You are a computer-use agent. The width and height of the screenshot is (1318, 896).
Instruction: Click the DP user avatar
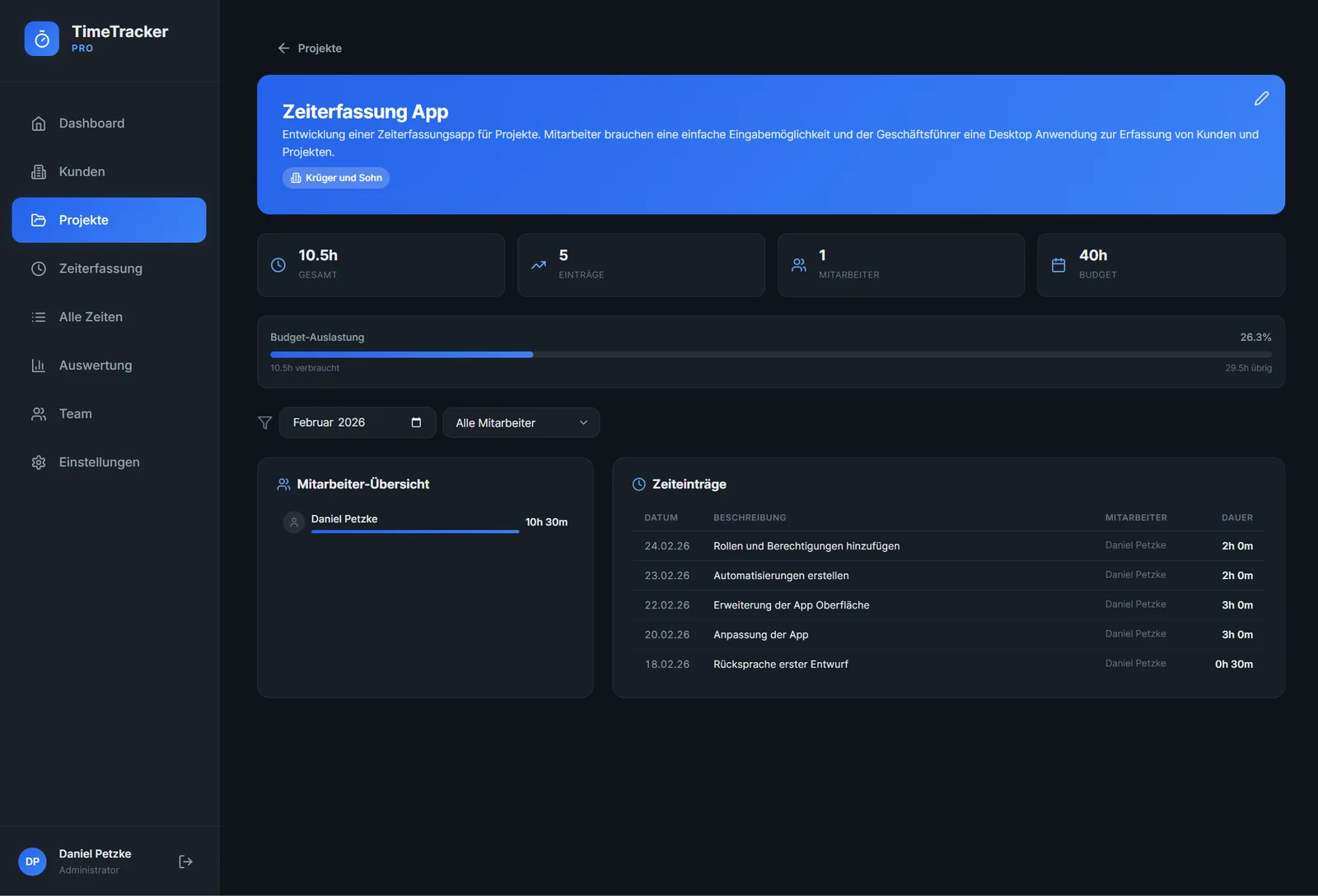coord(32,861)
